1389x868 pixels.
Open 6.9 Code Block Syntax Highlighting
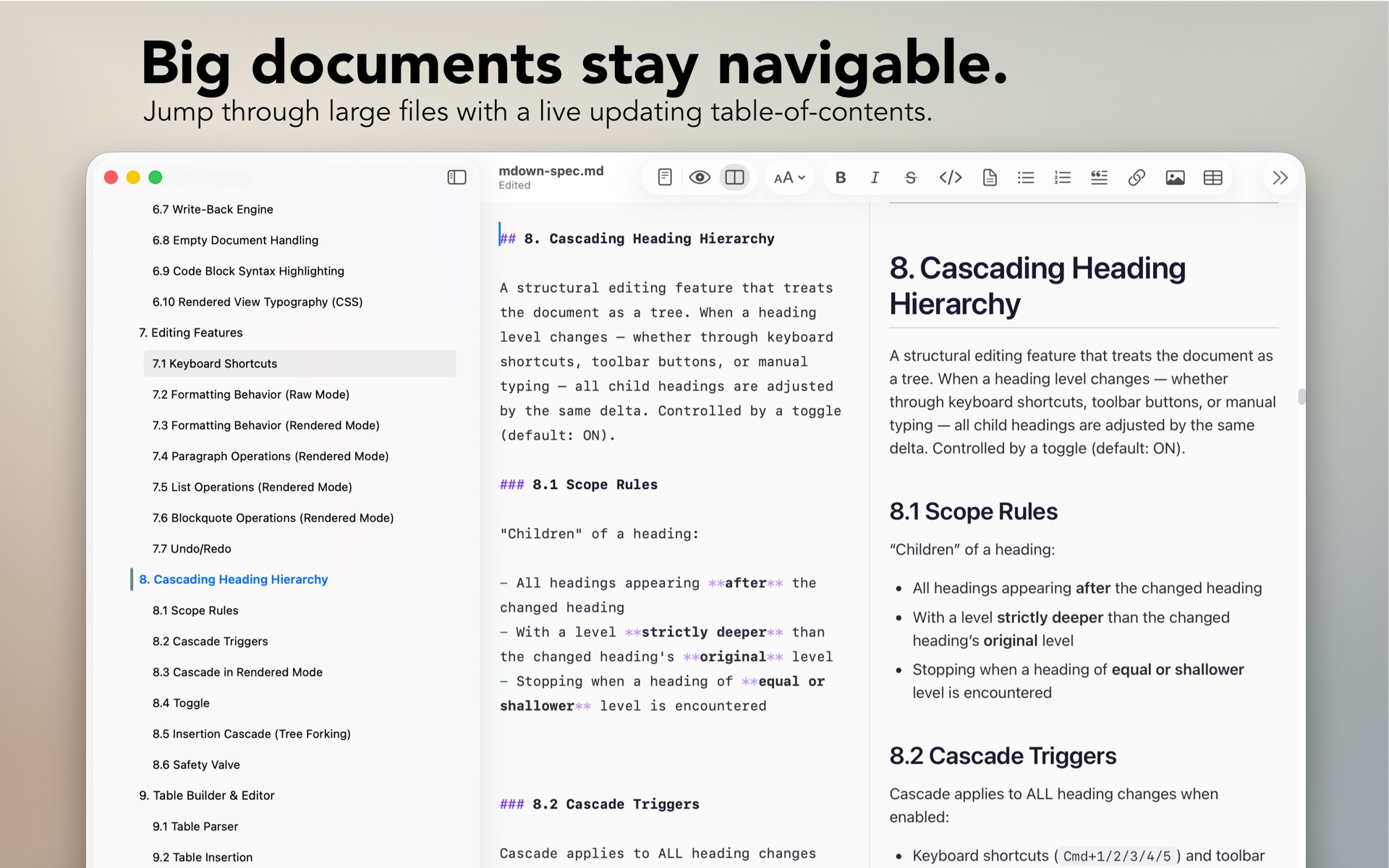[248, 271]
